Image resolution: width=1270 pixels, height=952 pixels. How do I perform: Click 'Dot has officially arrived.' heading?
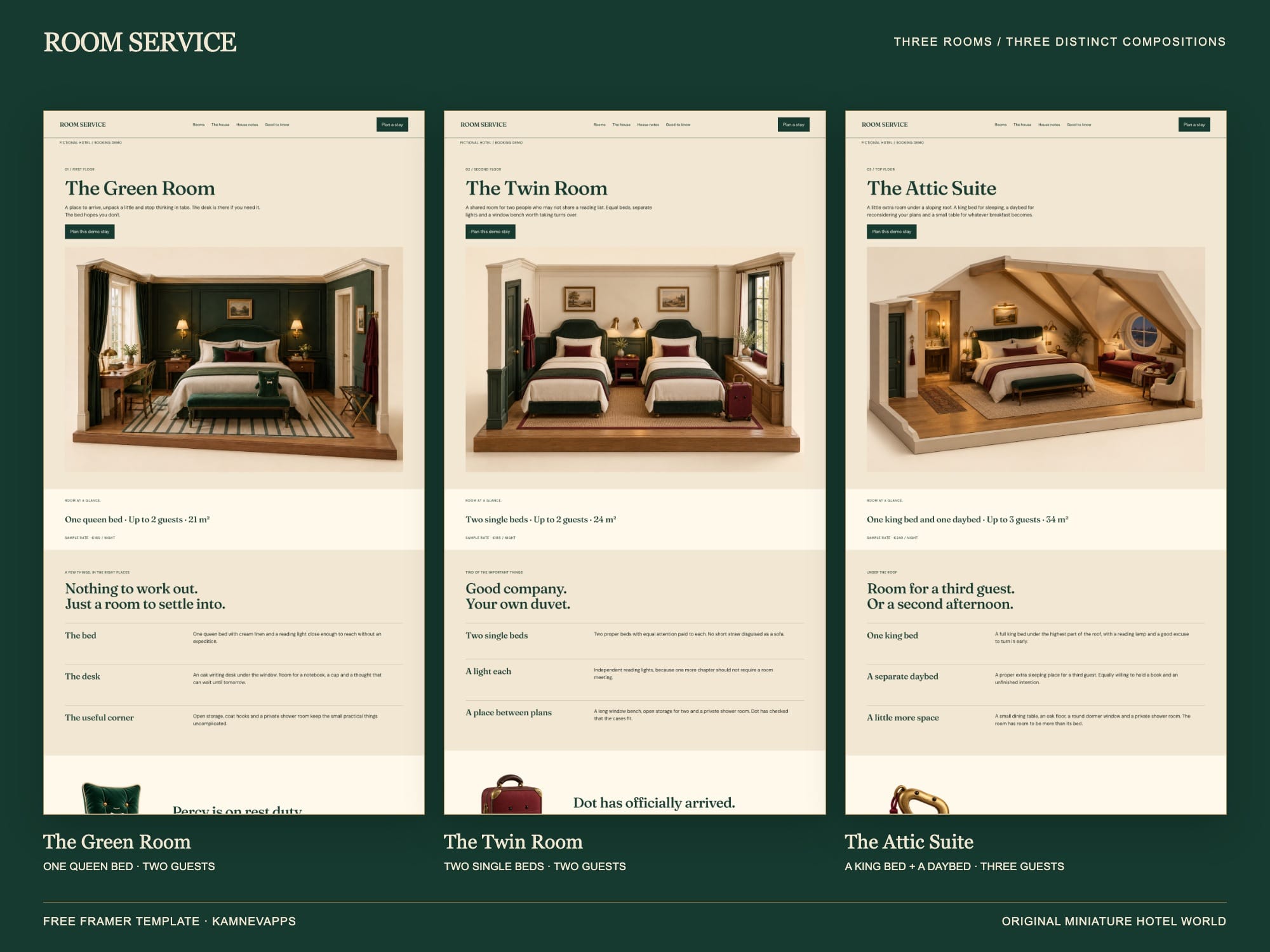[x=654, y=803]
